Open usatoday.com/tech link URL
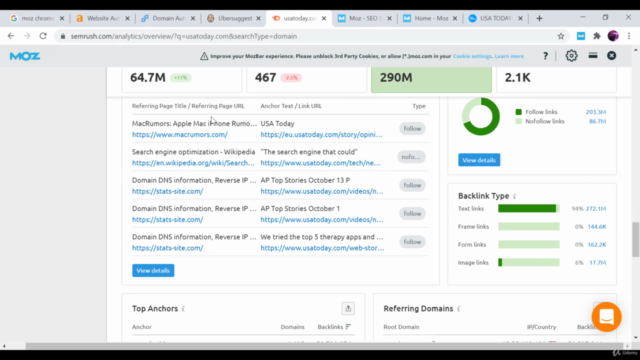 [x=320, y=163]
